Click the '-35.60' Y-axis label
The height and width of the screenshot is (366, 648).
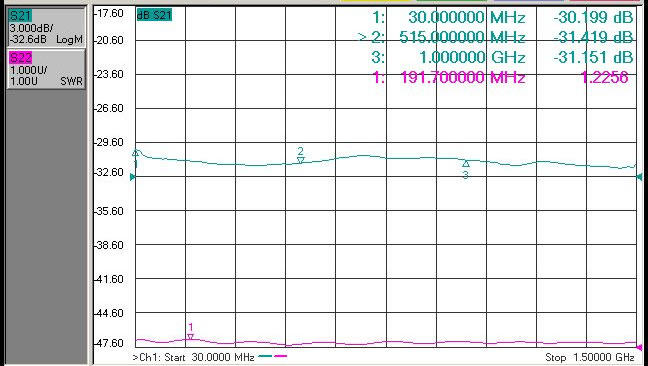109,211
